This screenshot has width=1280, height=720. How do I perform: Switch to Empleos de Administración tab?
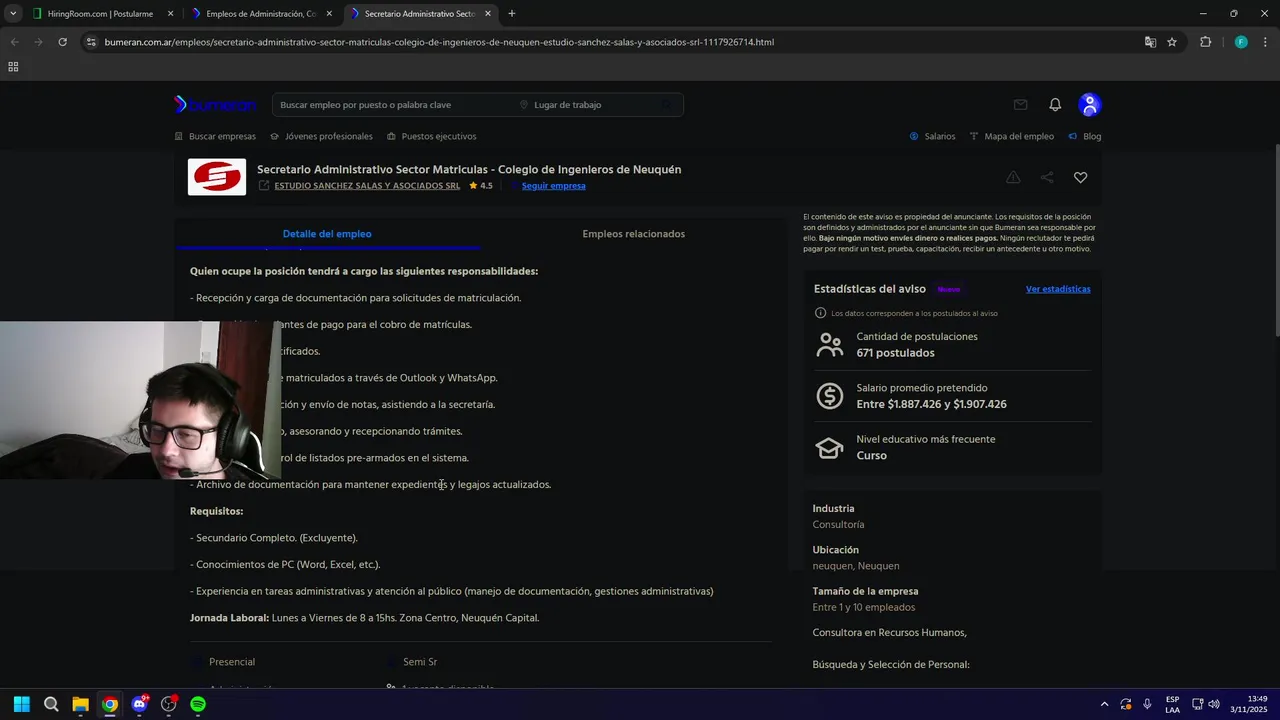[261, 14]
